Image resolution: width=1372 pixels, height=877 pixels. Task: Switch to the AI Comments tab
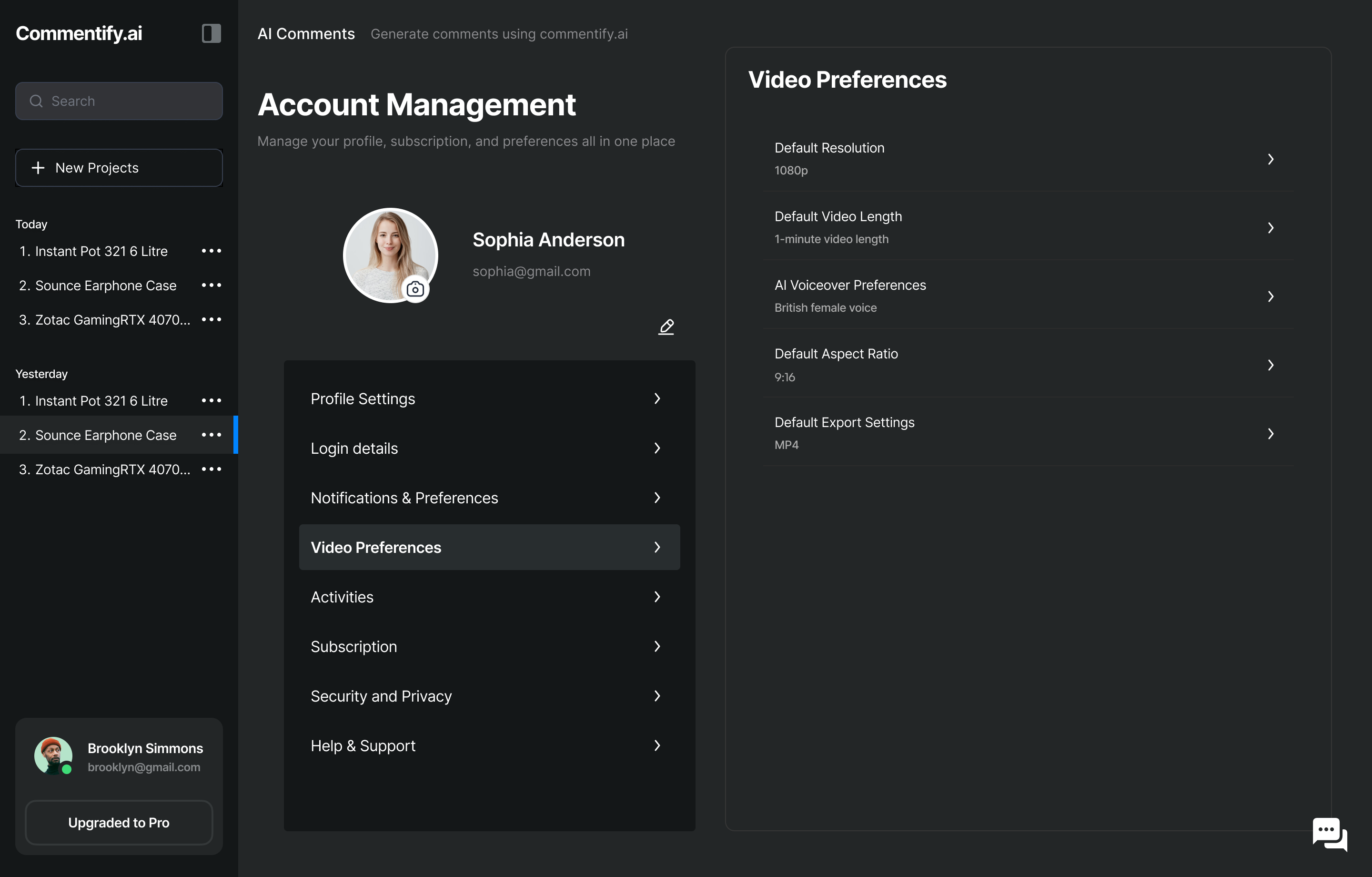coord(305,34)
